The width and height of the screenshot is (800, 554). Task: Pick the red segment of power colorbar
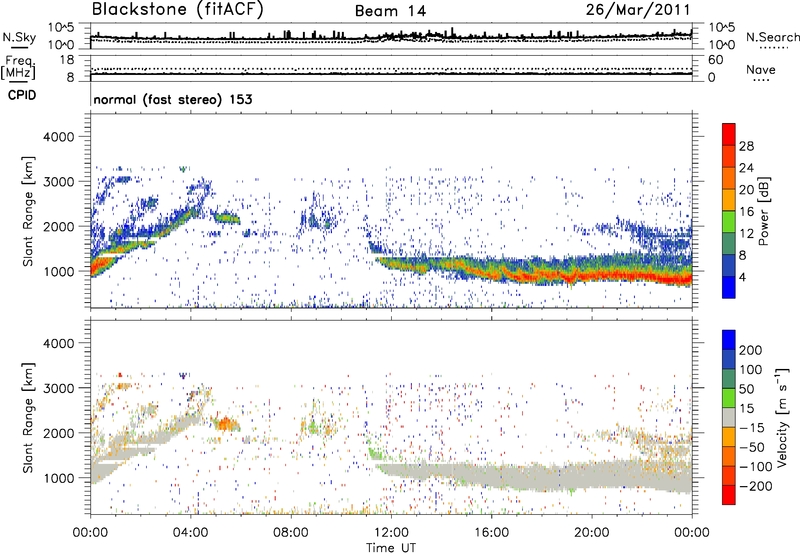pos(729,134)
